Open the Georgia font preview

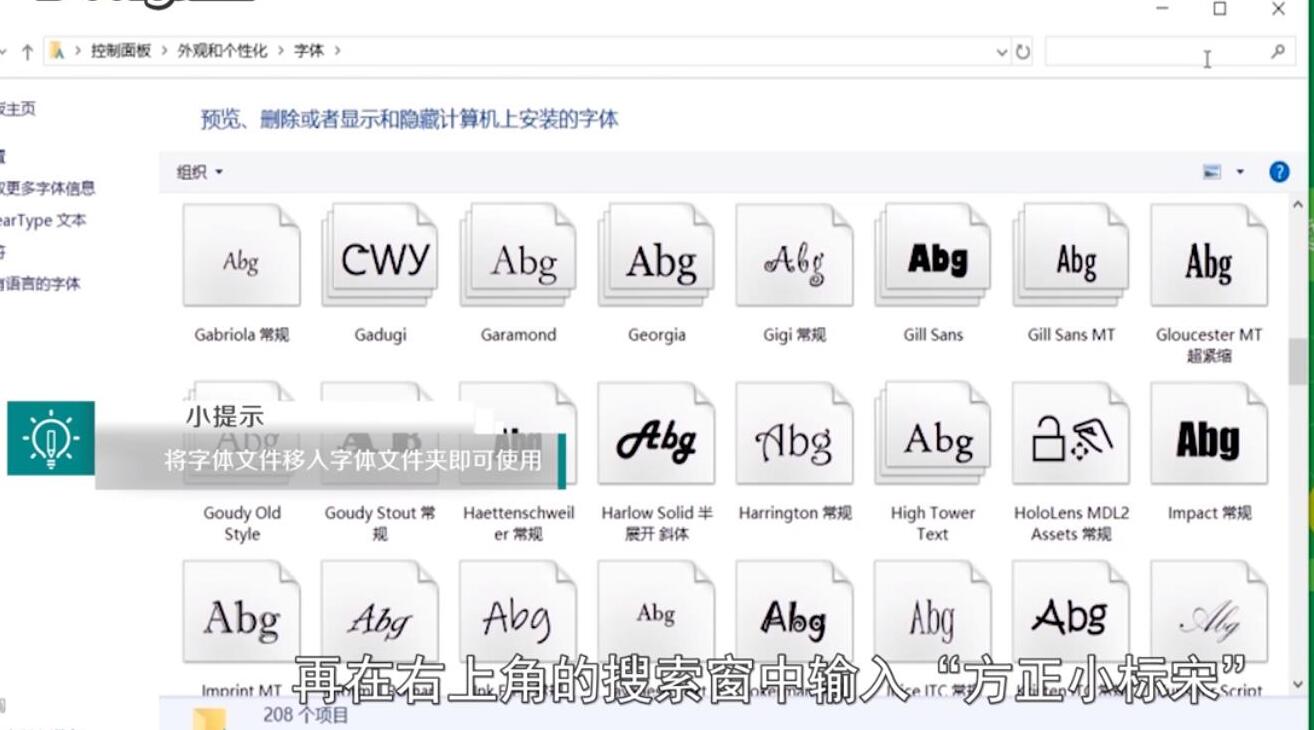tap(655, 255)
